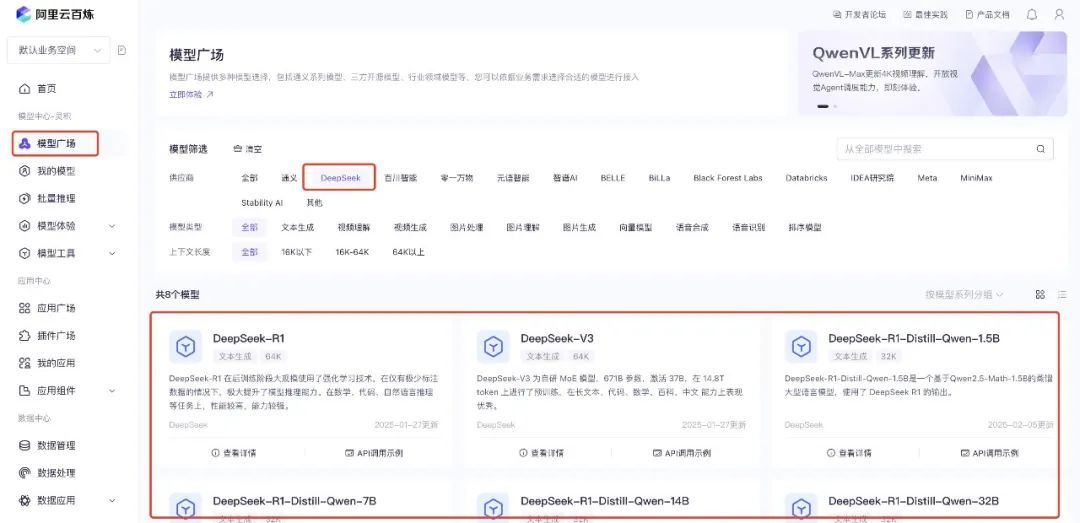The image size is (1080, 523).
Task: Click the DeepSeek-R1-Distill-Qwen-32B card icon
Action: (x=800, y=508)
